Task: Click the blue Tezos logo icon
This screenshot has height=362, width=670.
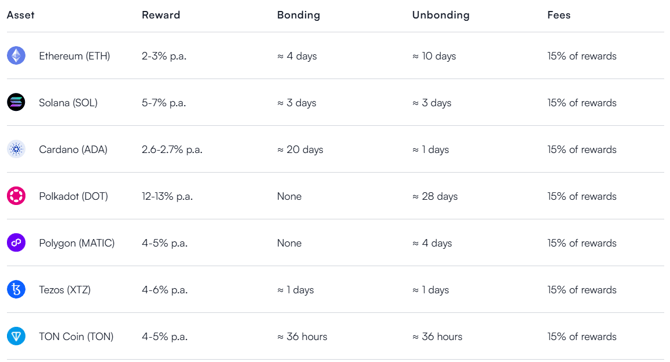Action: 16,289
